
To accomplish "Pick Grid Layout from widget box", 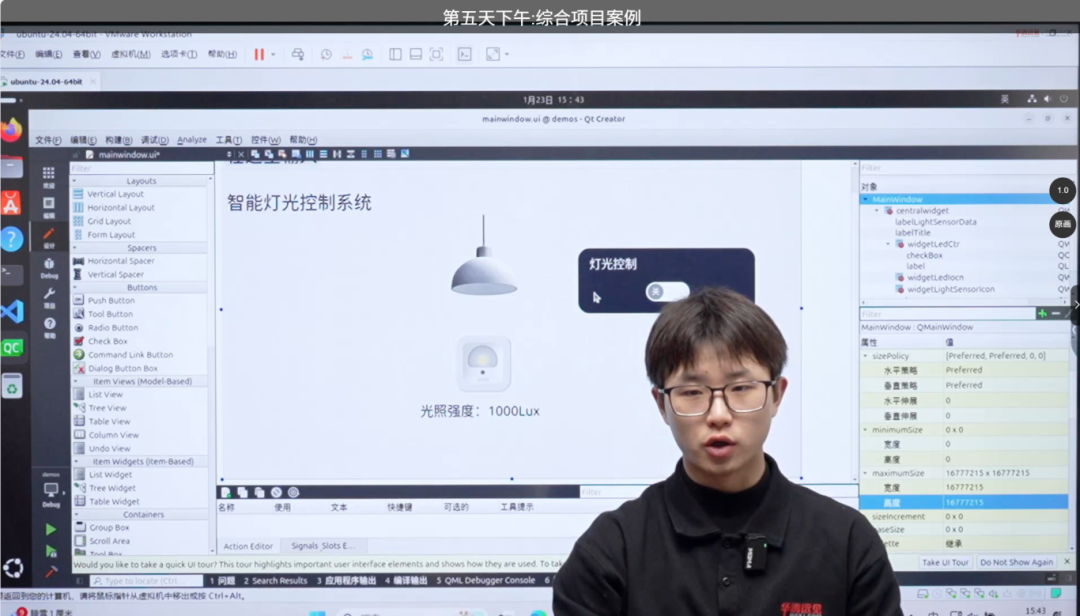I will coord(108,221).
